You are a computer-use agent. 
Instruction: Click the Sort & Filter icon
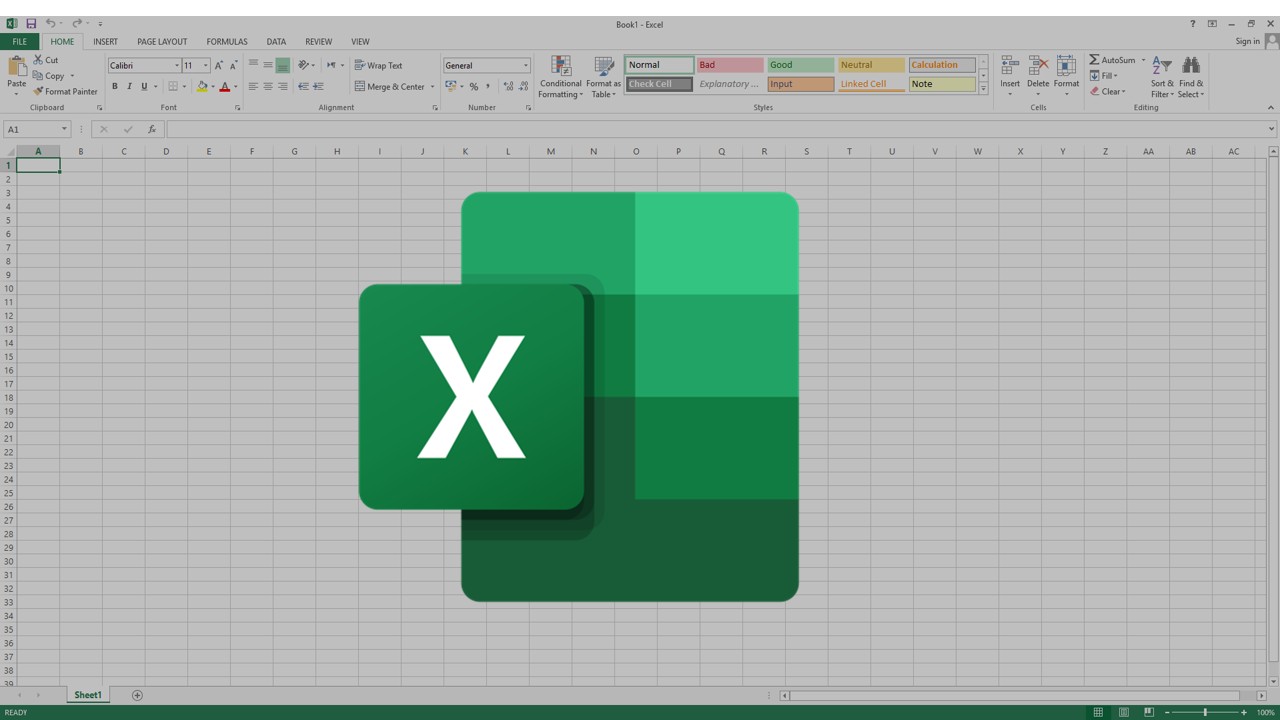click(1161, 63)
